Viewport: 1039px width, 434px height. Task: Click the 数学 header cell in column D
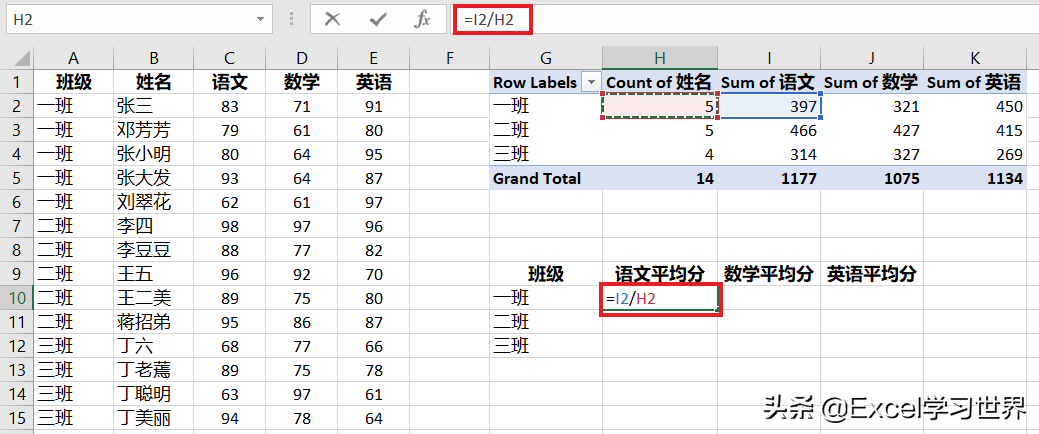click(301, 82)
